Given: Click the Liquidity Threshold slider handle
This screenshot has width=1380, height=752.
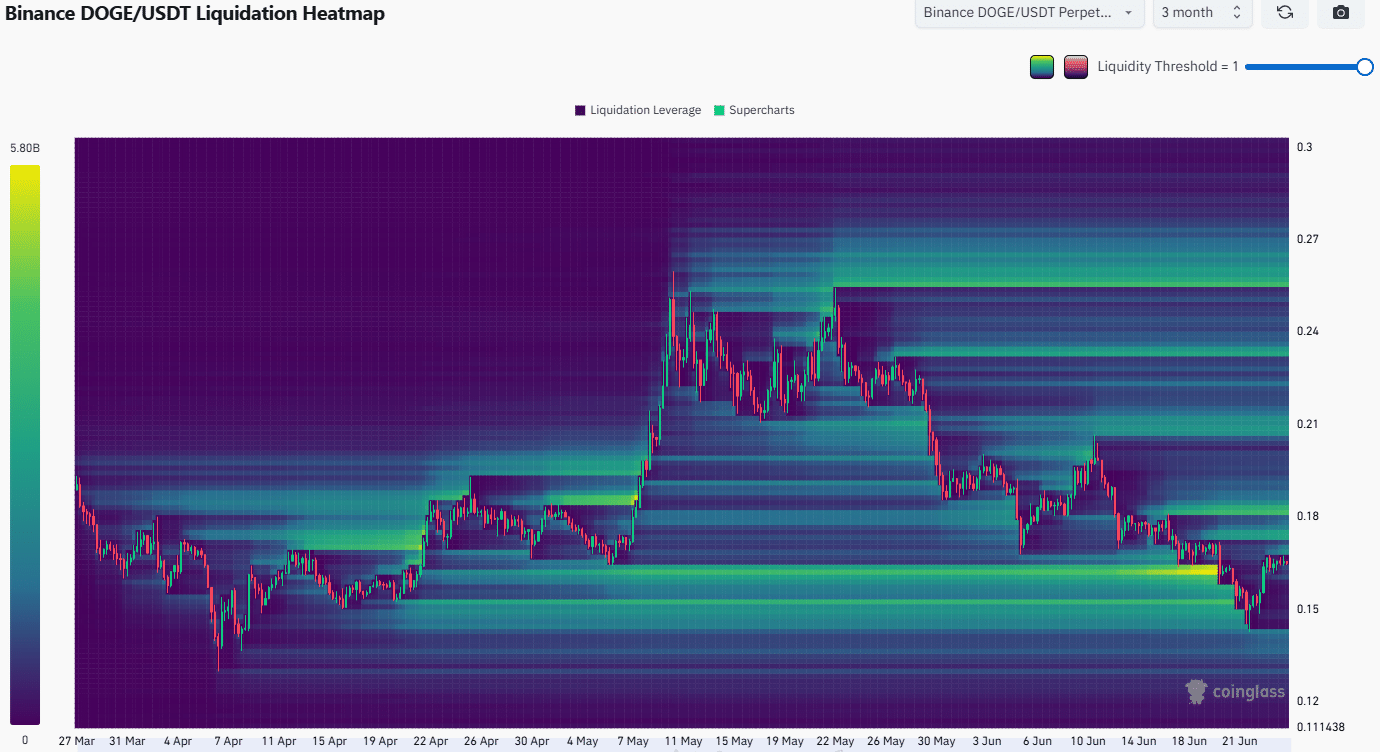Looking at the screenshot, I should [x=1364, y=67].
